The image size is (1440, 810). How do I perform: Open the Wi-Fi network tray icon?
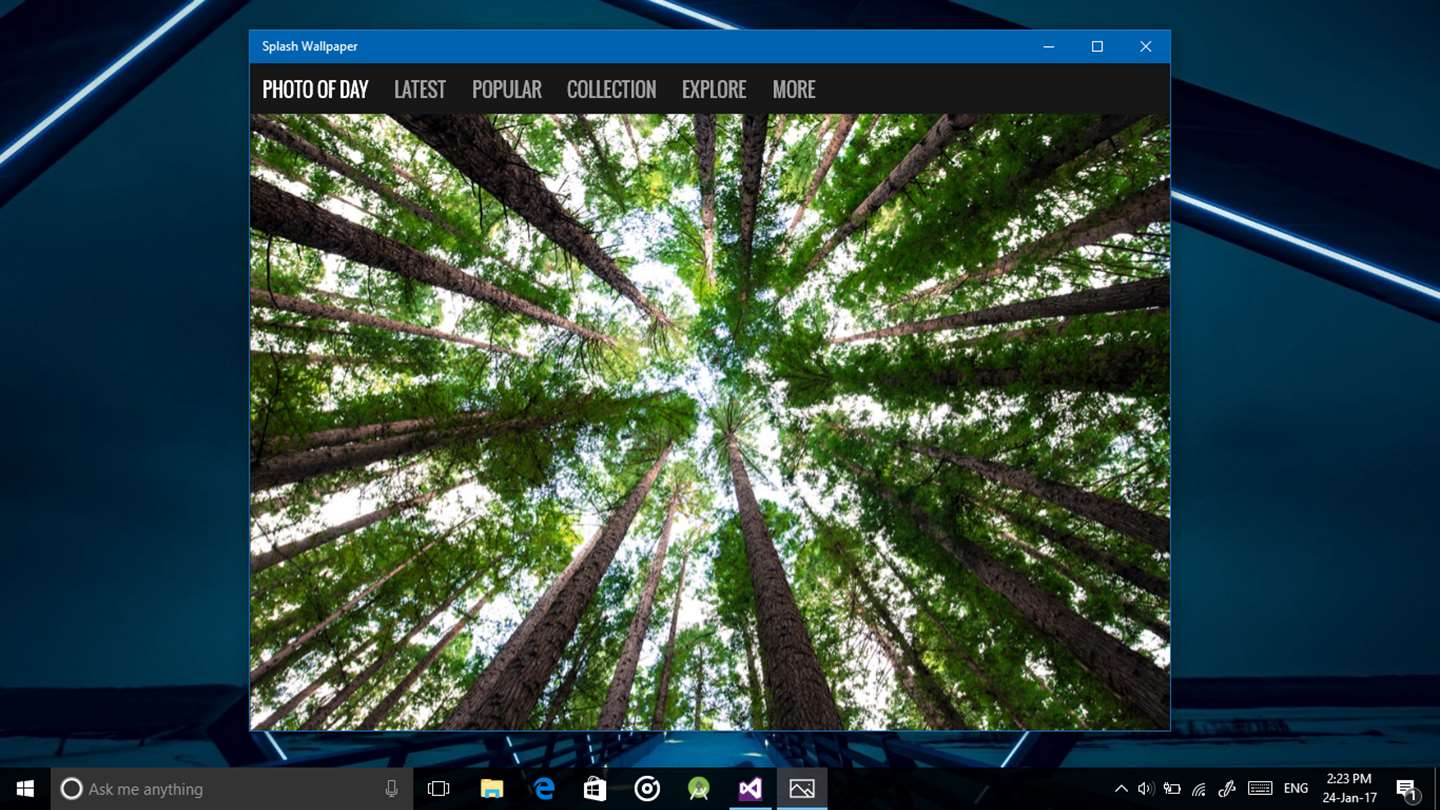click(x=1199, y=789)
